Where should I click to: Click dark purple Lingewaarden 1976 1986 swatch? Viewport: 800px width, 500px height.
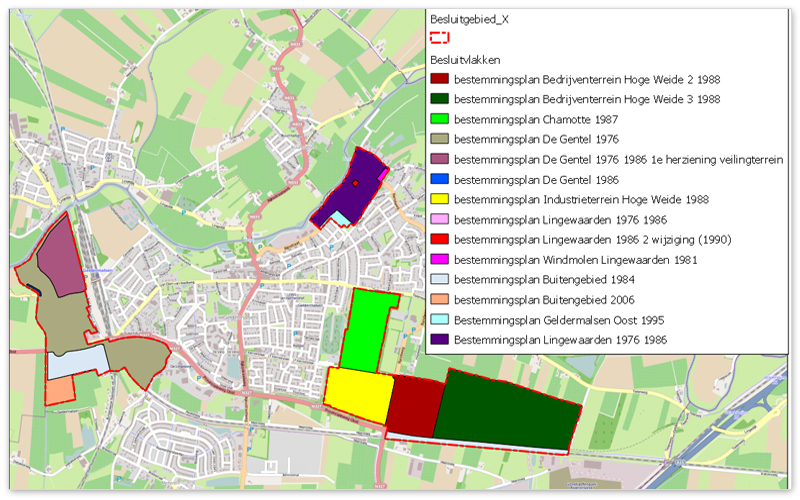439,339
